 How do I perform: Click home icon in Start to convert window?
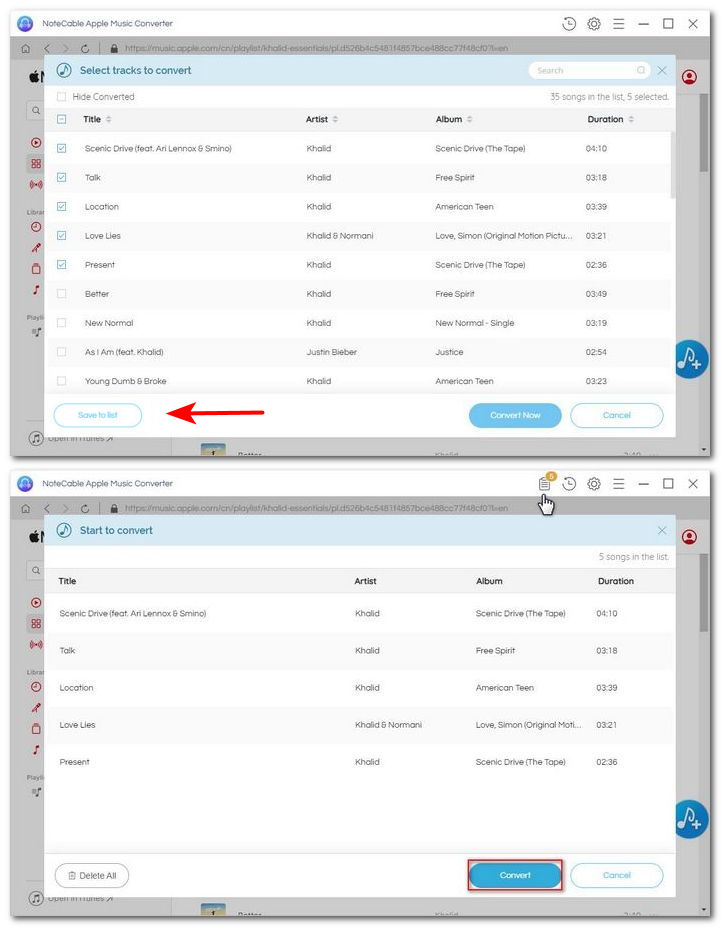26,508
